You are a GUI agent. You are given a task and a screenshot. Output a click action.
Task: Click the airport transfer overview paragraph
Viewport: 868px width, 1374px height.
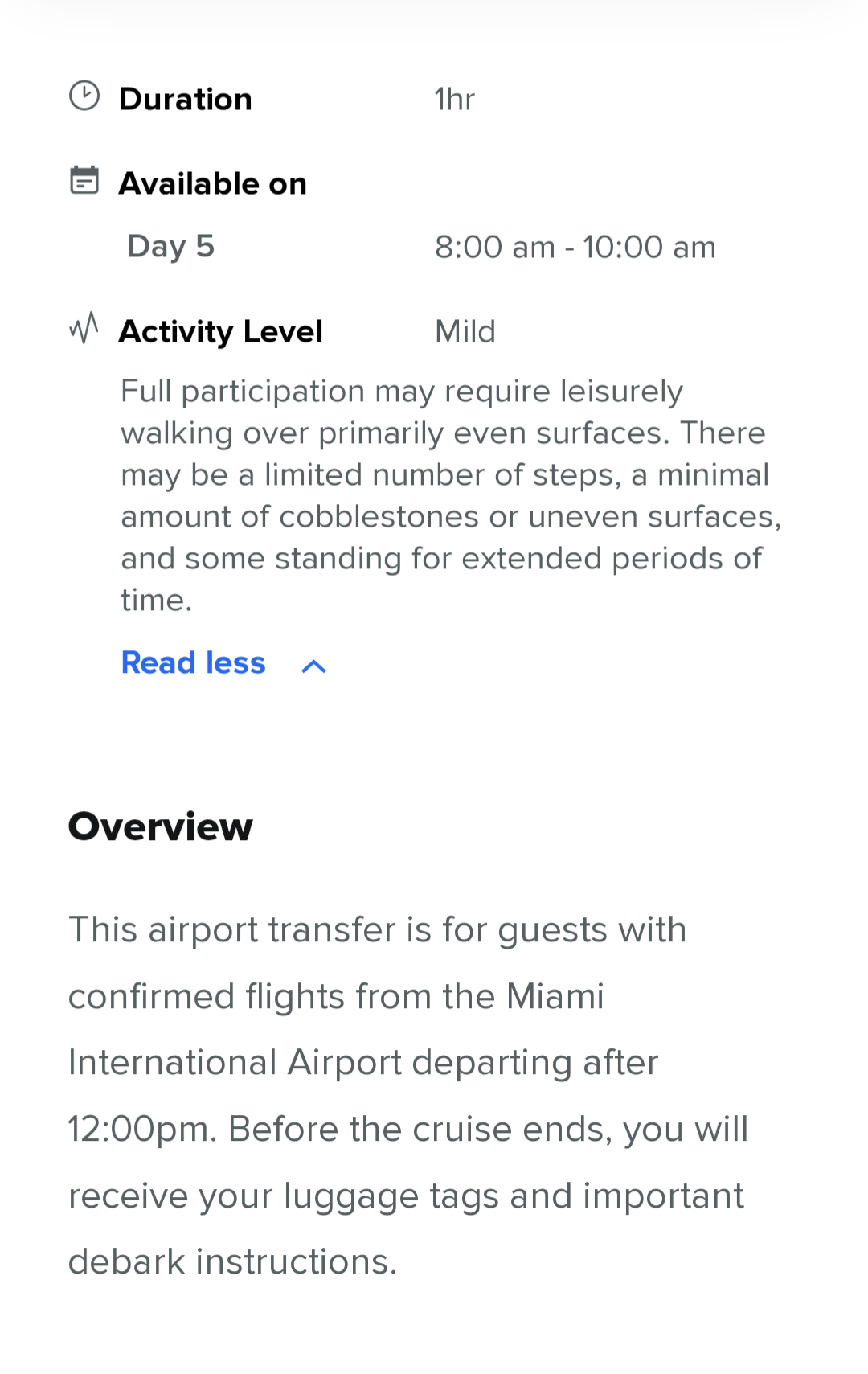pos(408,1096)
